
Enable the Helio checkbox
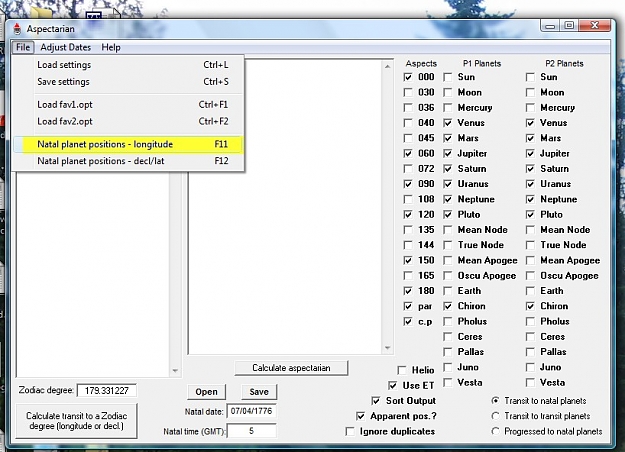[402, 370]
